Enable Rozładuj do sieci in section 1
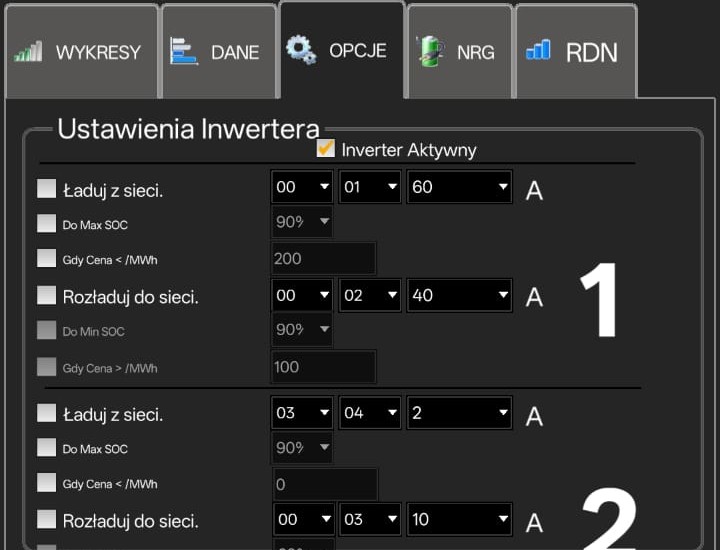Image resolution: width=720 pixels, height=550 pixels. (46, 295)
